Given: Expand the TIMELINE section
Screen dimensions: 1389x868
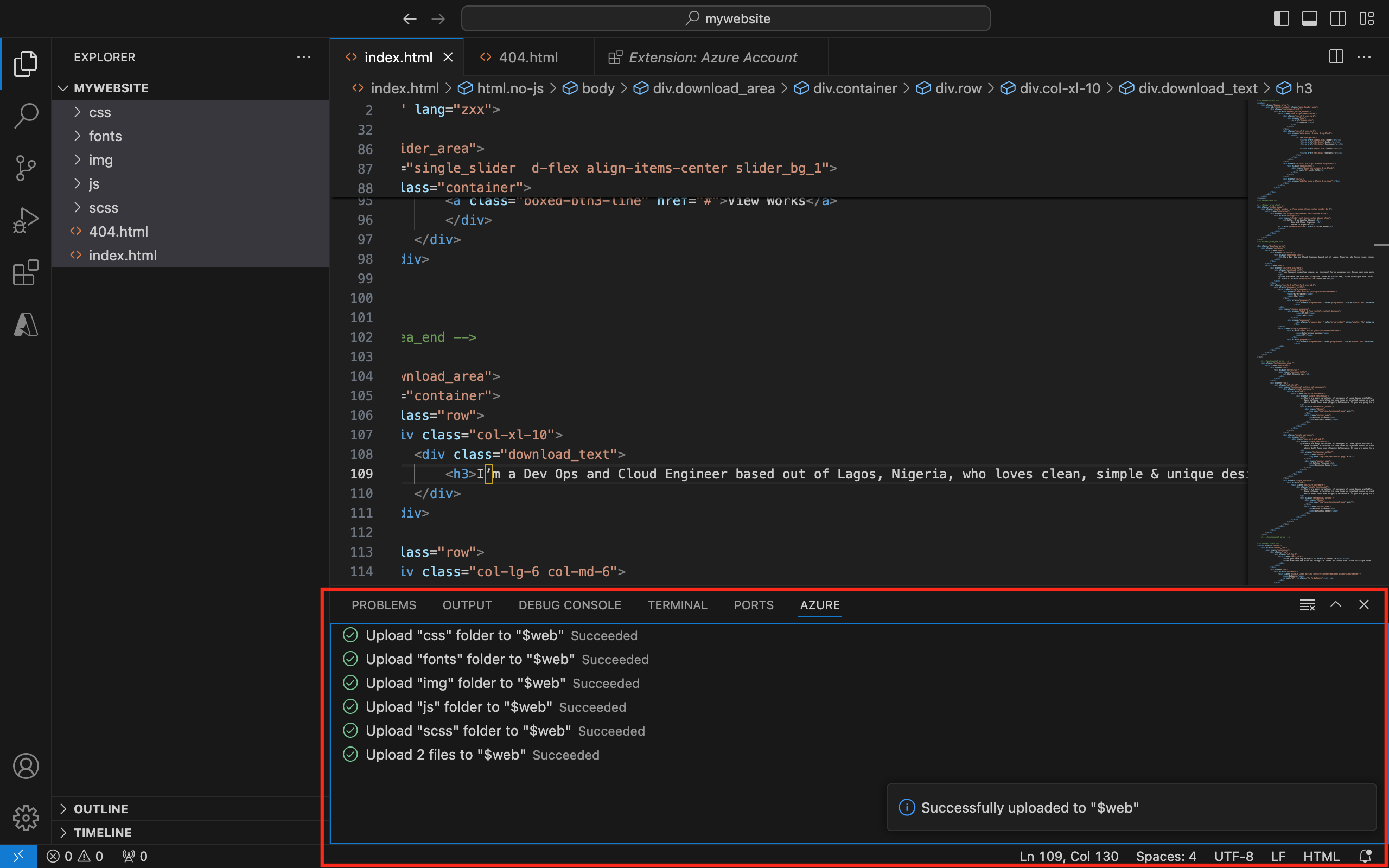Looking at the screenshot, I should (x=103, y=832).
